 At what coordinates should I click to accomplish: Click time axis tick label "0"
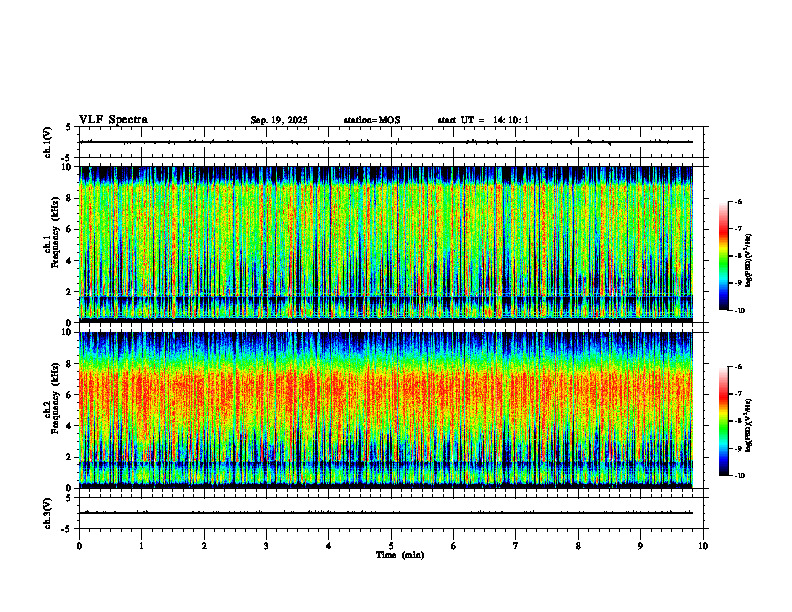79,546
